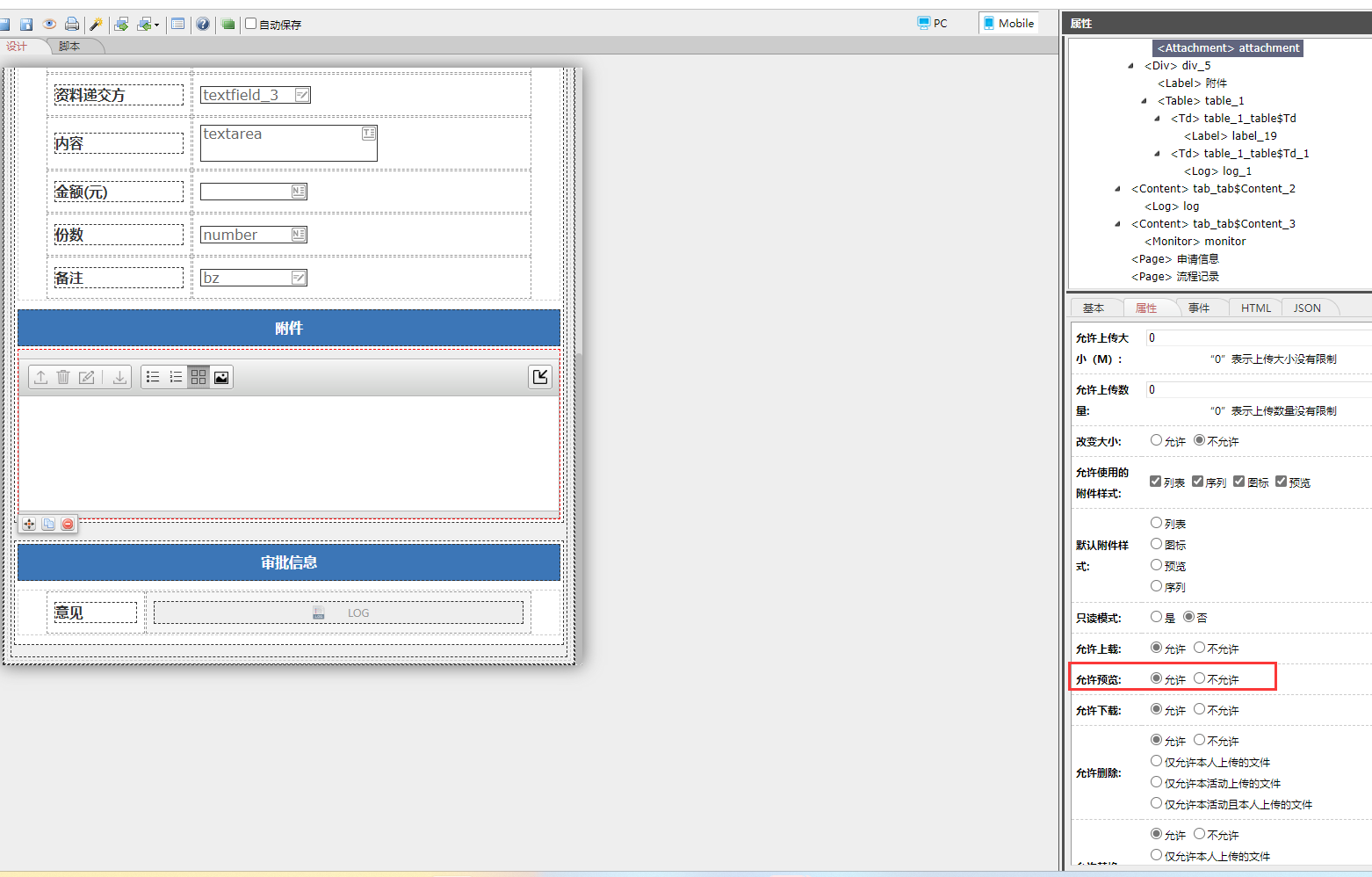The width and height of the screenshot is (1372, 877).
Task: Select 不允许 for 允许预览
Action: tap(1199, 678)
